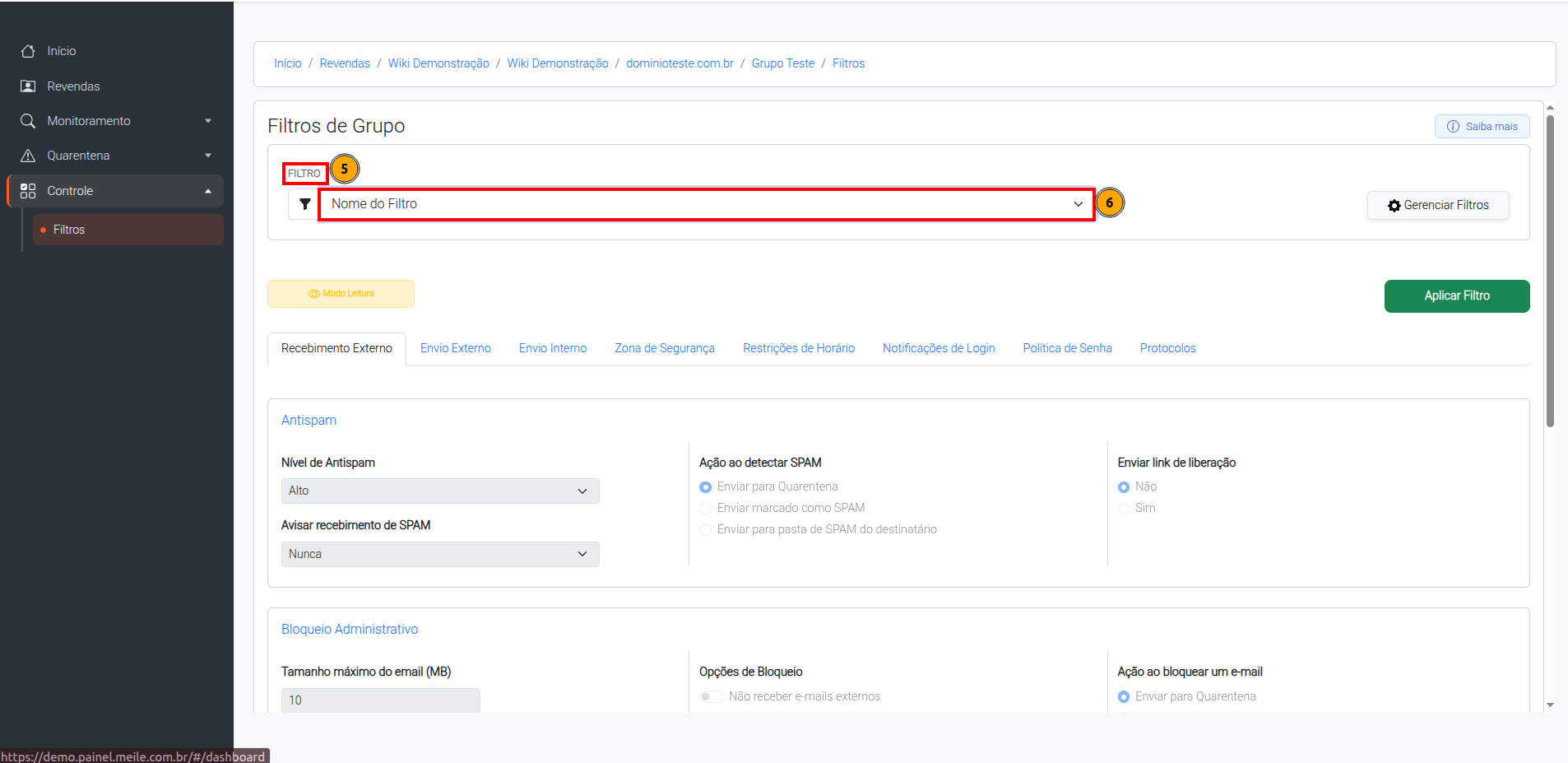Open the Restrições de Horário tab
1568x763 pixels.
[799, 348]
